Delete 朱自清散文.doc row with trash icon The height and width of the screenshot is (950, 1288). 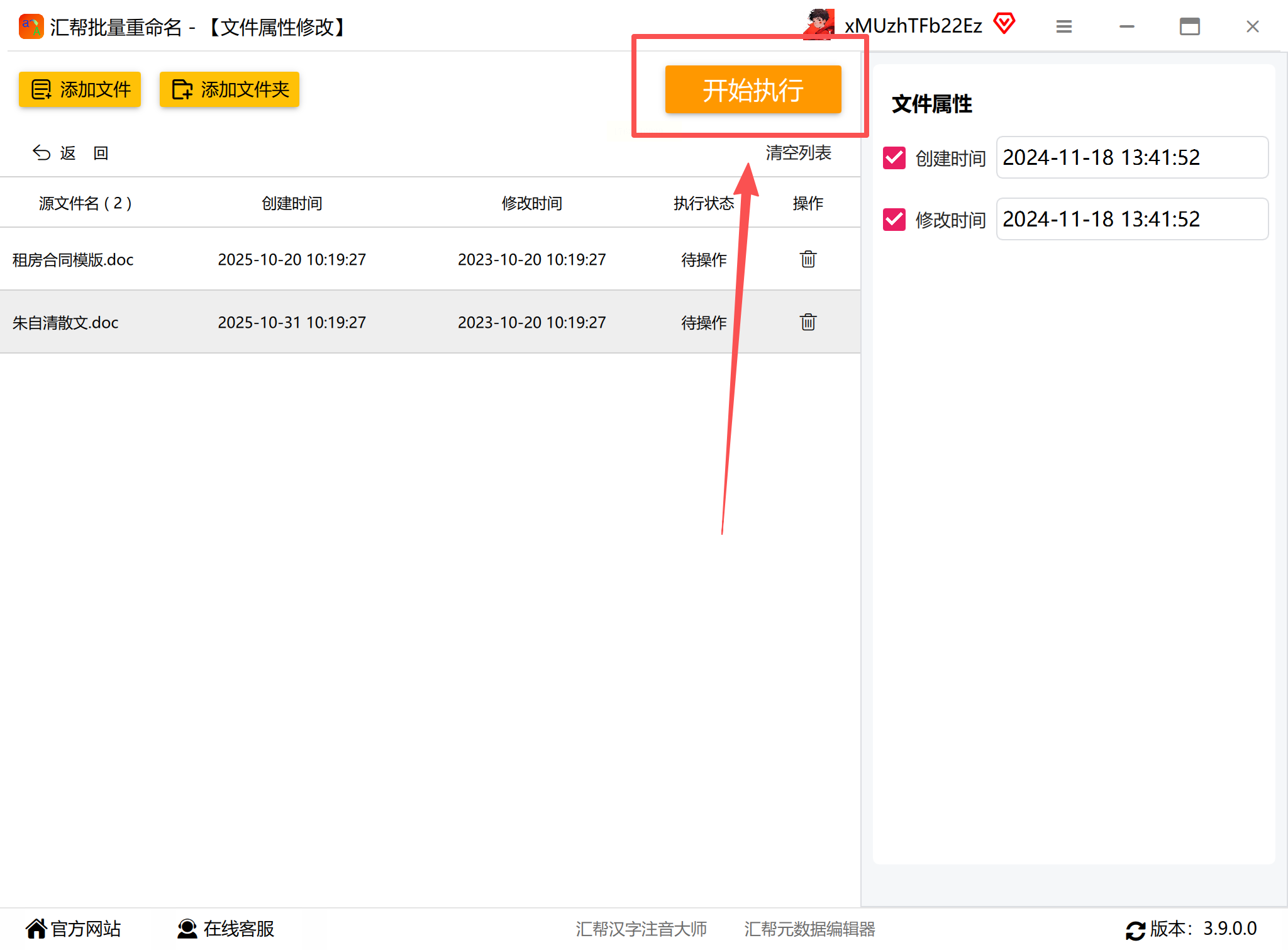(808, 322)
